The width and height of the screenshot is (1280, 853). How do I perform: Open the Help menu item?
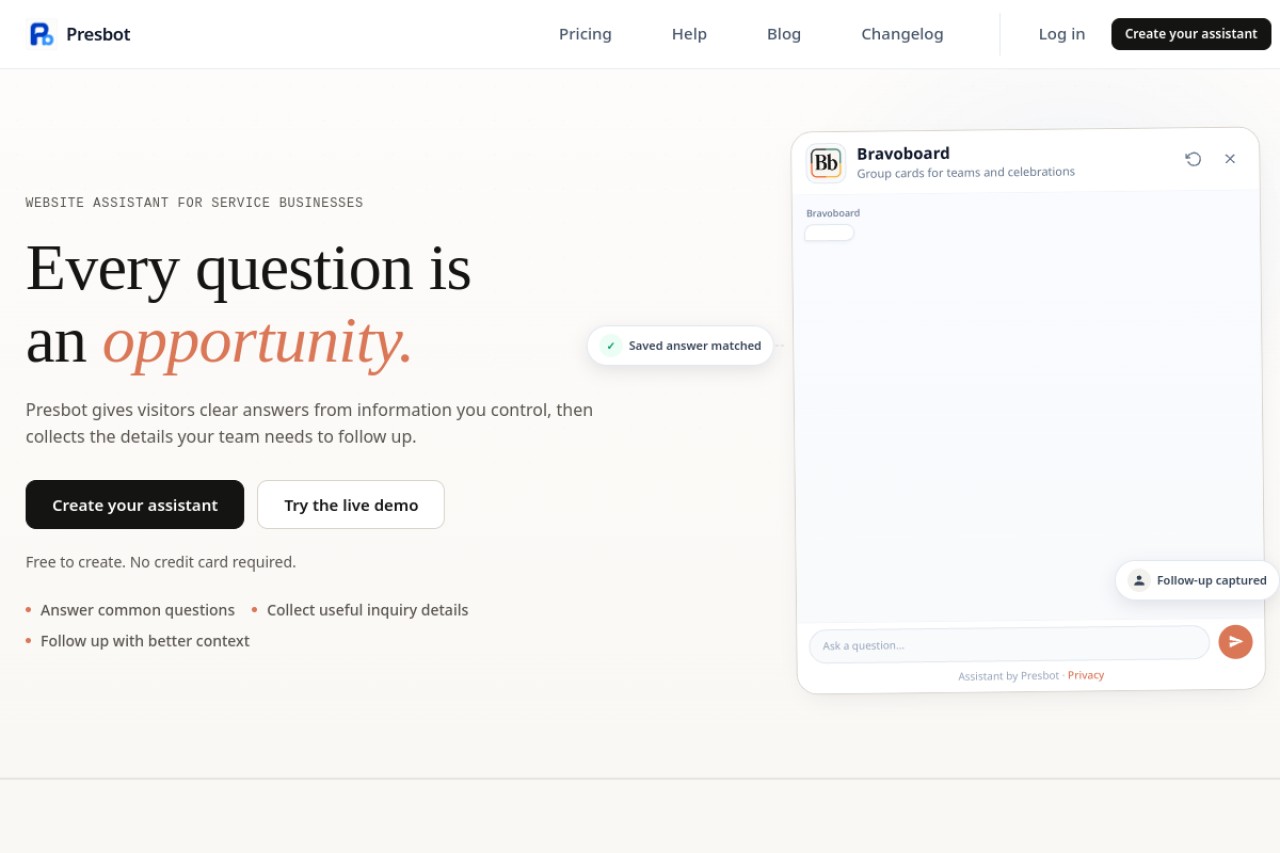[x=689, y=34]
